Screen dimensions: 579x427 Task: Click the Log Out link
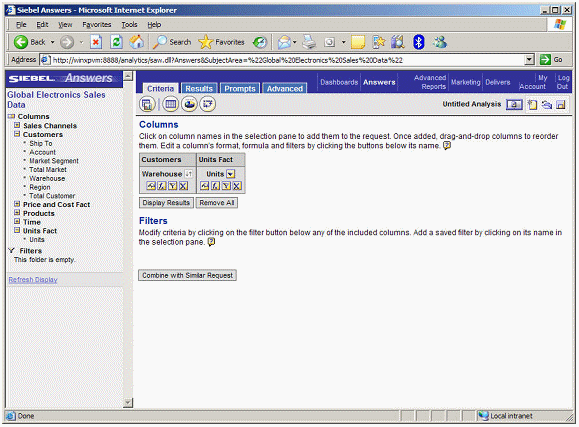point(563,82)
